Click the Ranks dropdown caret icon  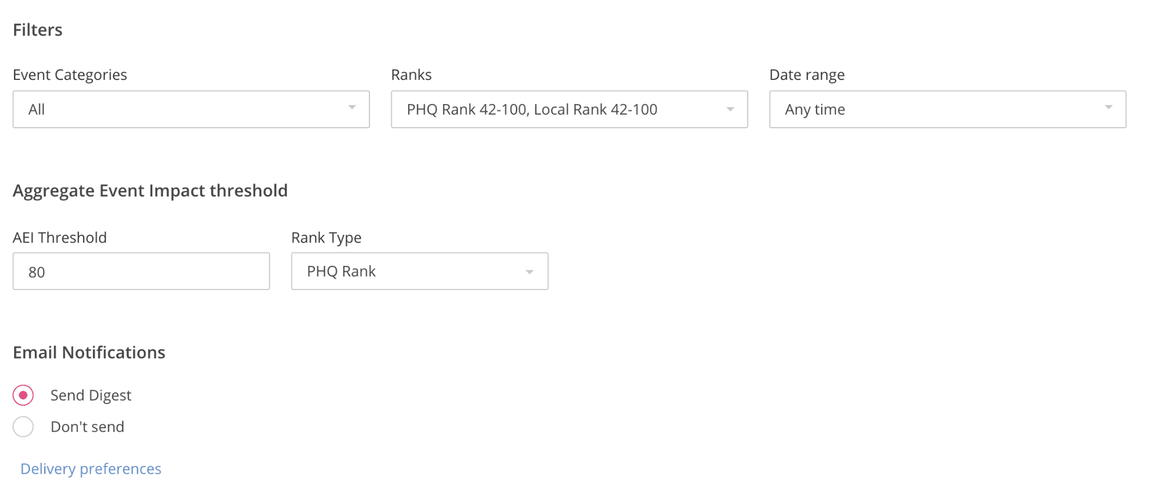coord(730,109)
